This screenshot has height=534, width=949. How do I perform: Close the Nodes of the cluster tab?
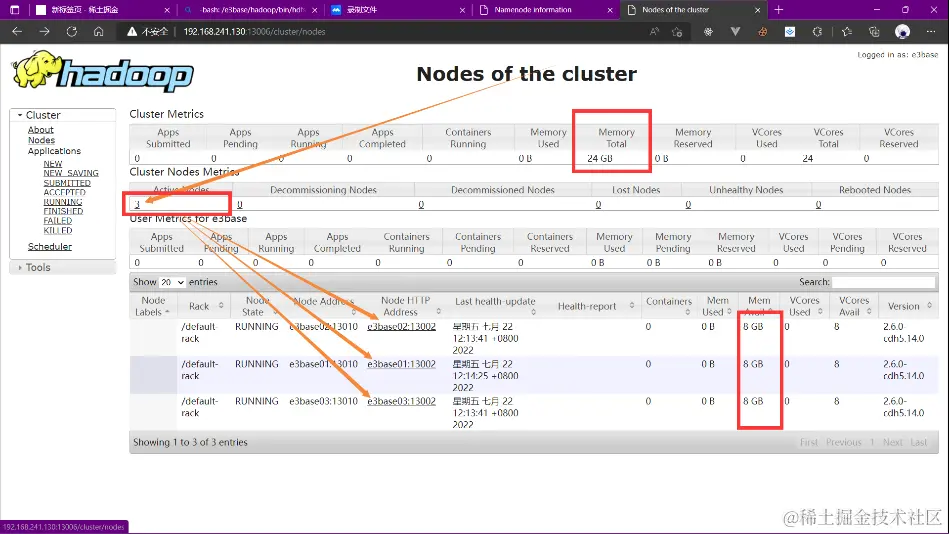tap(758, 10)
